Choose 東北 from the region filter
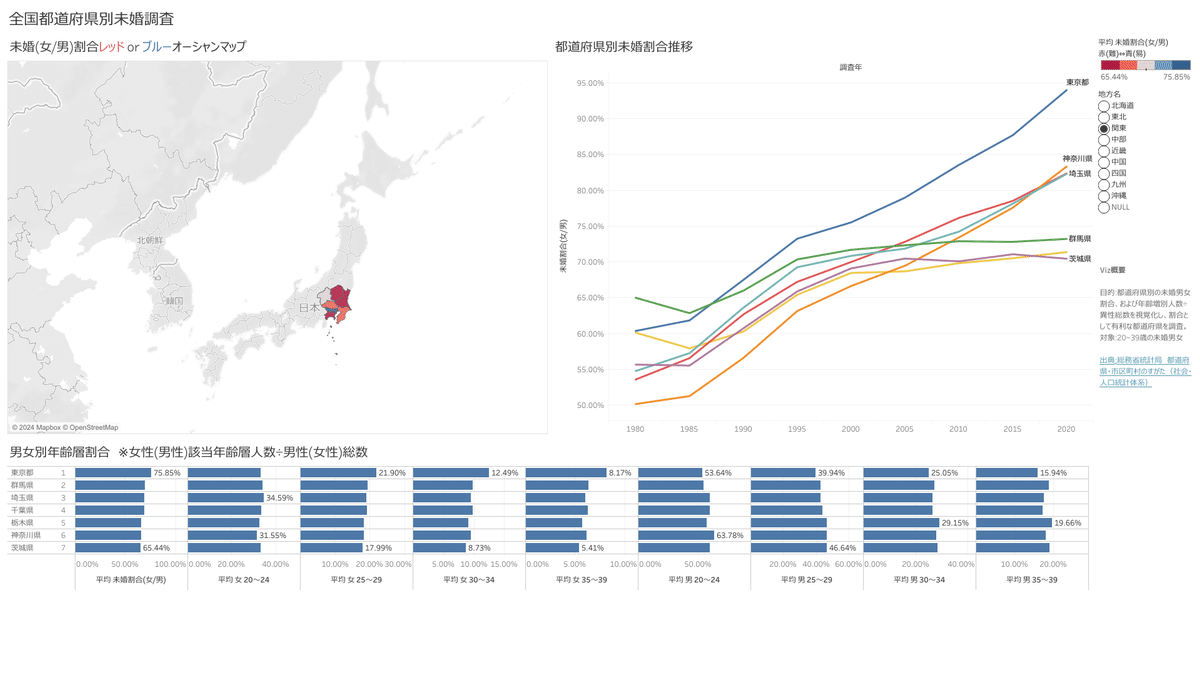The width and height of the screenshot is (1200, 675). click(1103, 117)
